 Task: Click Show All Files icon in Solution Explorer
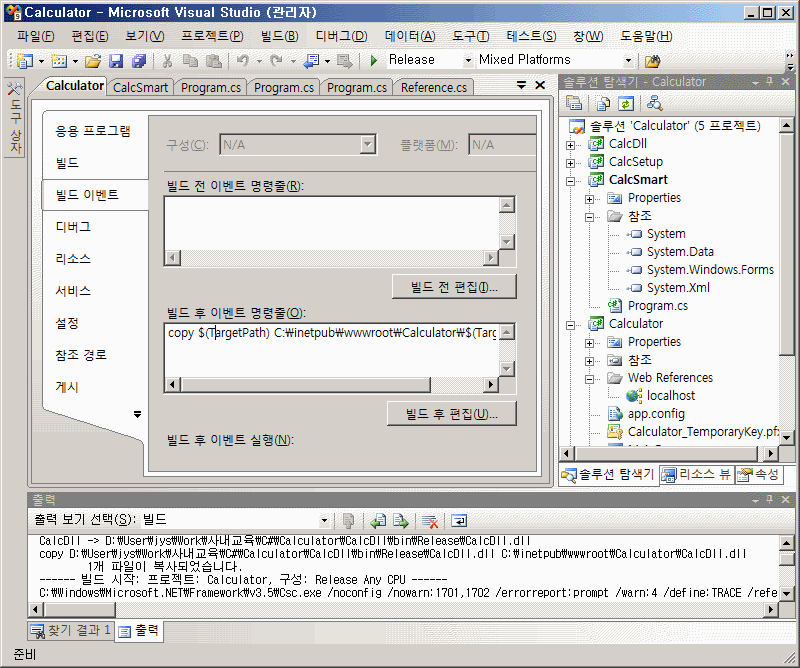(604, 104)
